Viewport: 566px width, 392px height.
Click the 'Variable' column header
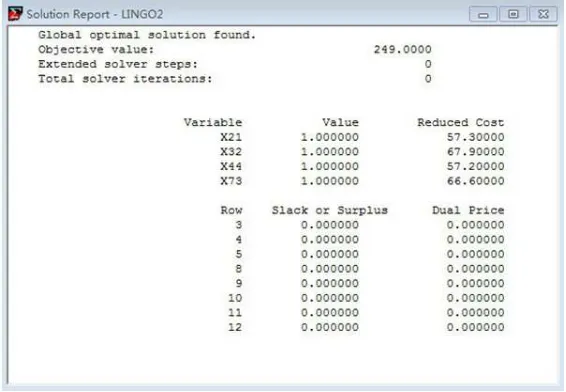[213, 122]
